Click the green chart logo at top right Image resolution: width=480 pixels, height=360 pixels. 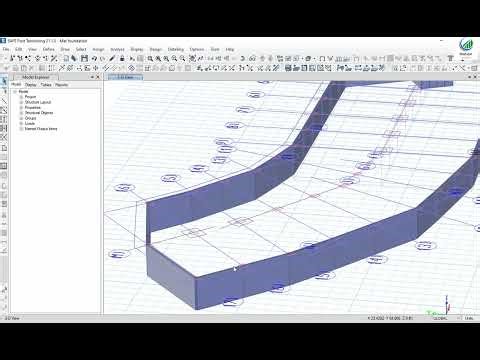pos(466,45)
